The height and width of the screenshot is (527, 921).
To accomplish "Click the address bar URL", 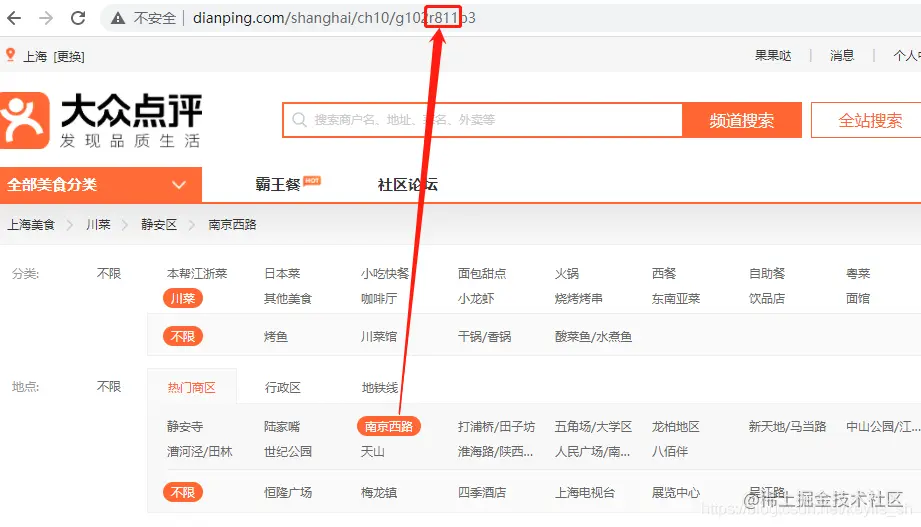I will 334,18.
